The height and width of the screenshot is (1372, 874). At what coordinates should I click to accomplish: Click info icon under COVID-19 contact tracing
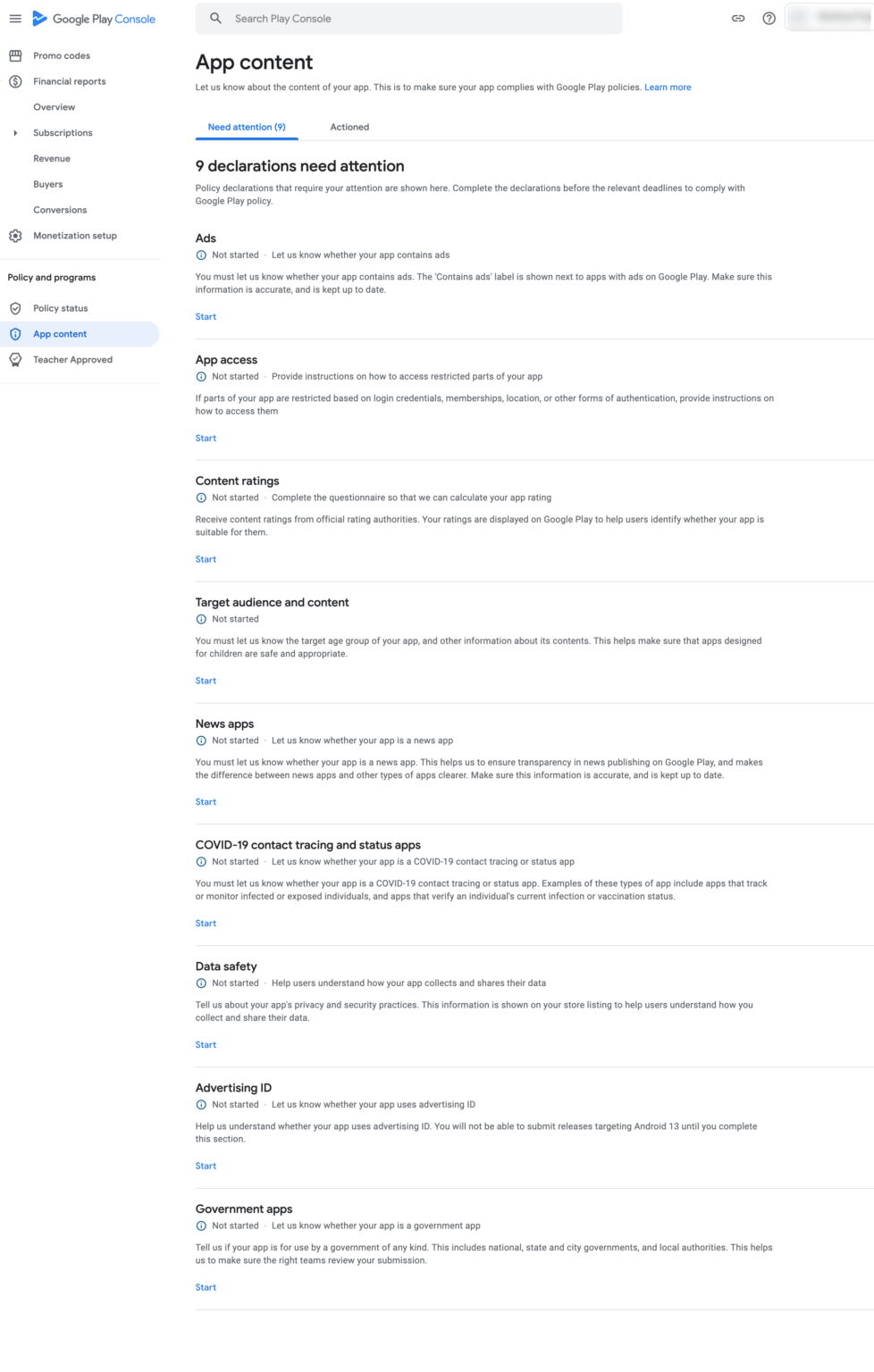[x=201, y=862]
